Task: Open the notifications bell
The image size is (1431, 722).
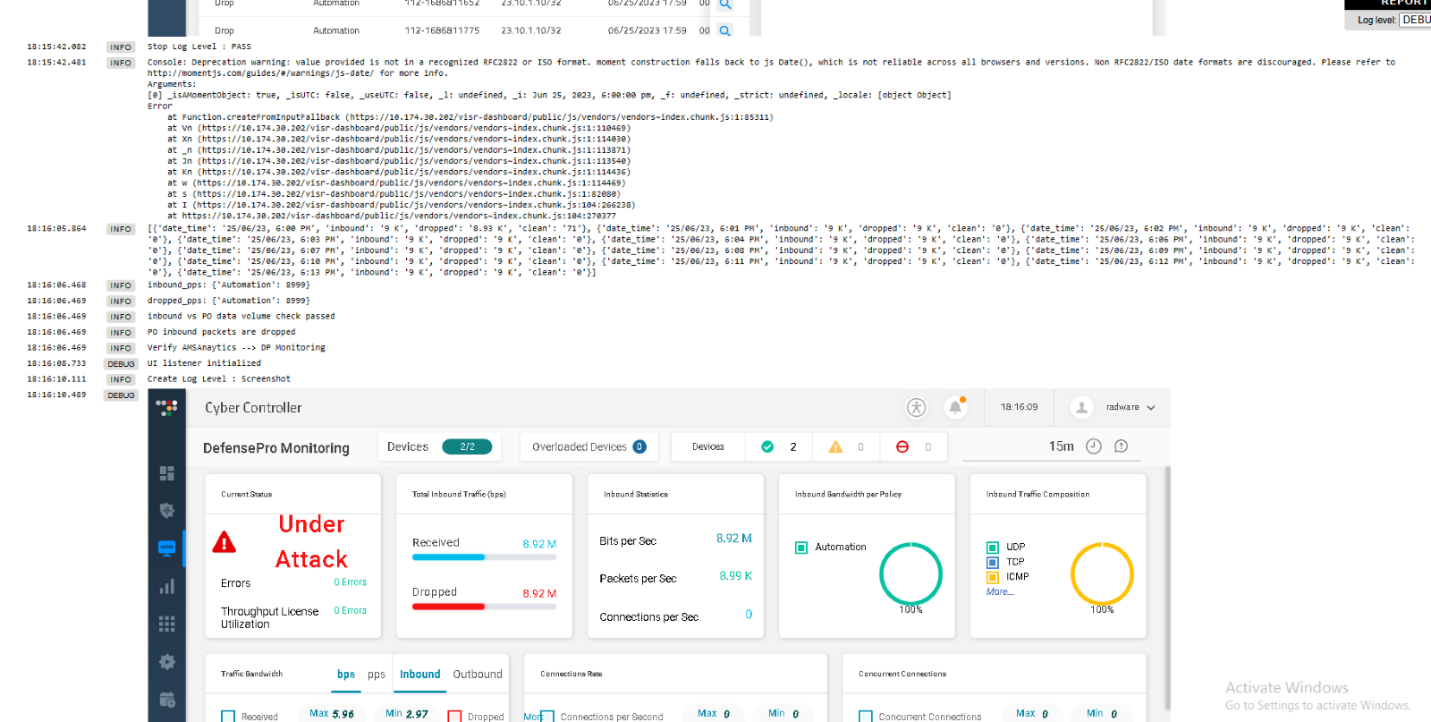Action: tap(956, 407)
